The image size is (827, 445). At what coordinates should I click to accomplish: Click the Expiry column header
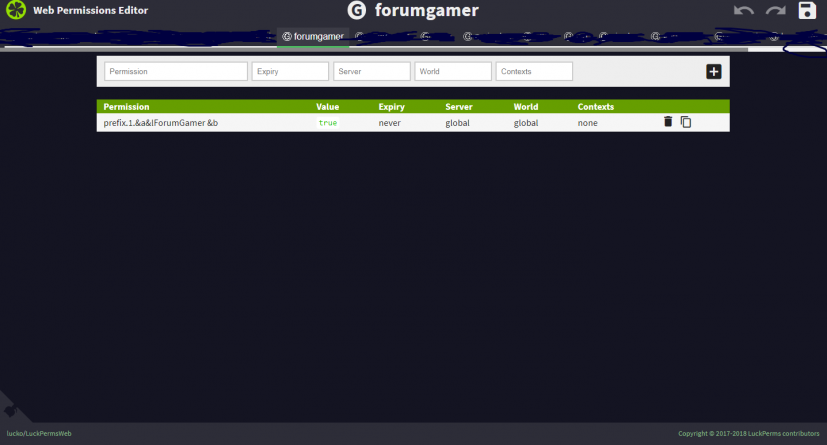[x=391, y=107]
